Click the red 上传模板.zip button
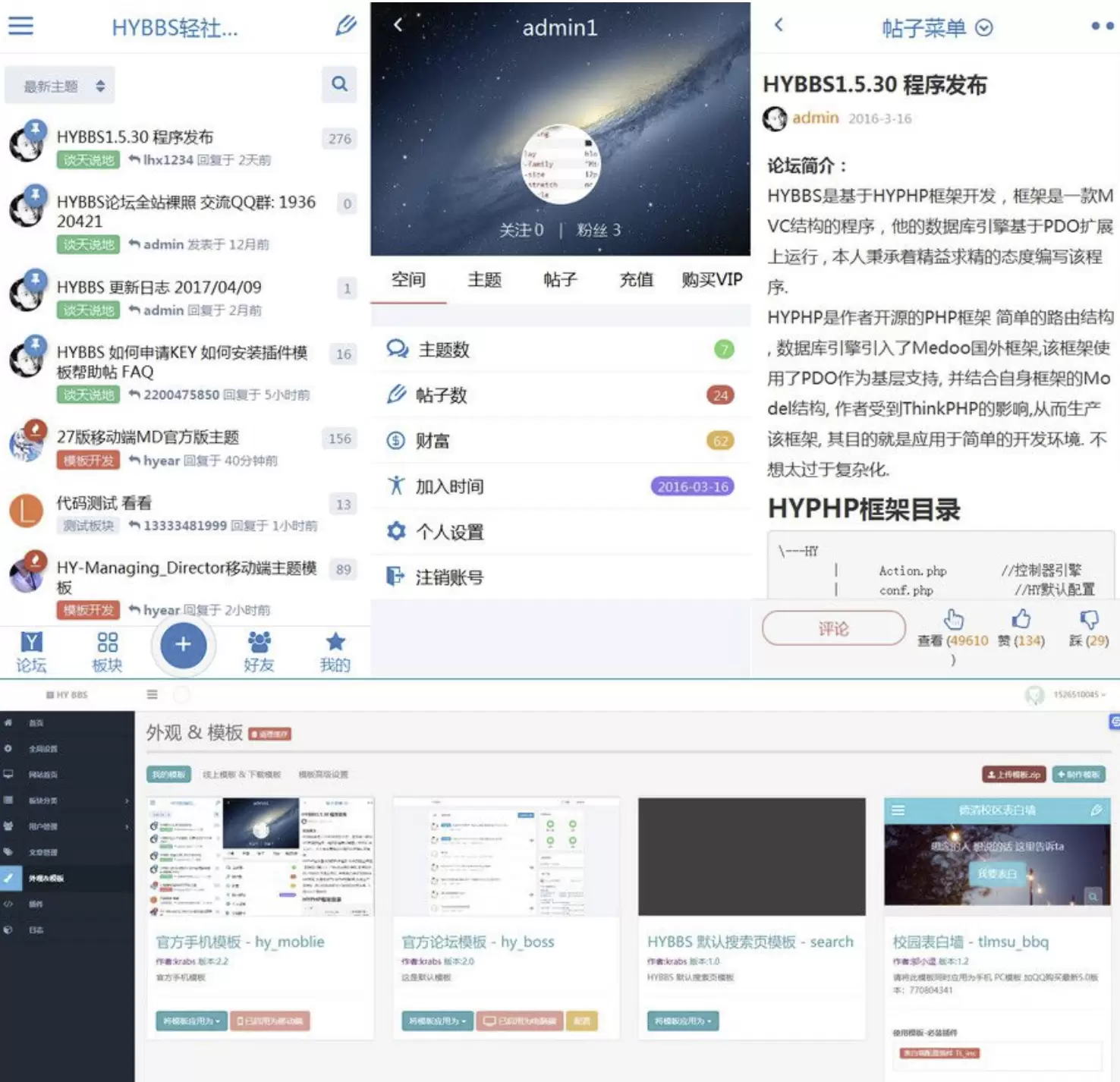 (1014, 775)
